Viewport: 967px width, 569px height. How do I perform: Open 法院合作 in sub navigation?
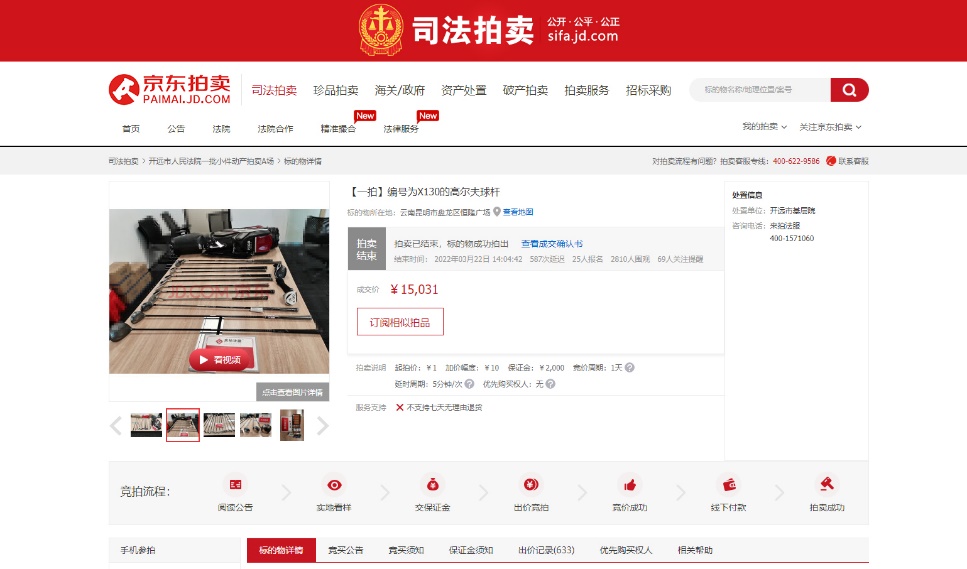point(275,128)
